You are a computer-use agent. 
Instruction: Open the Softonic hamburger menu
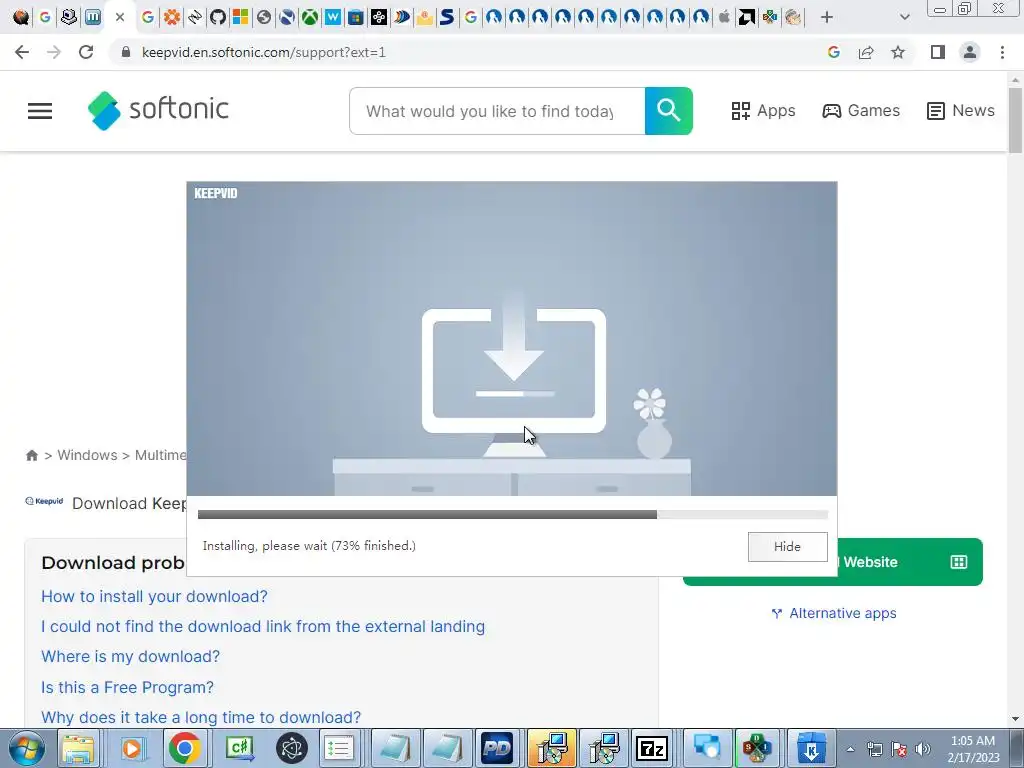[40, 111]
